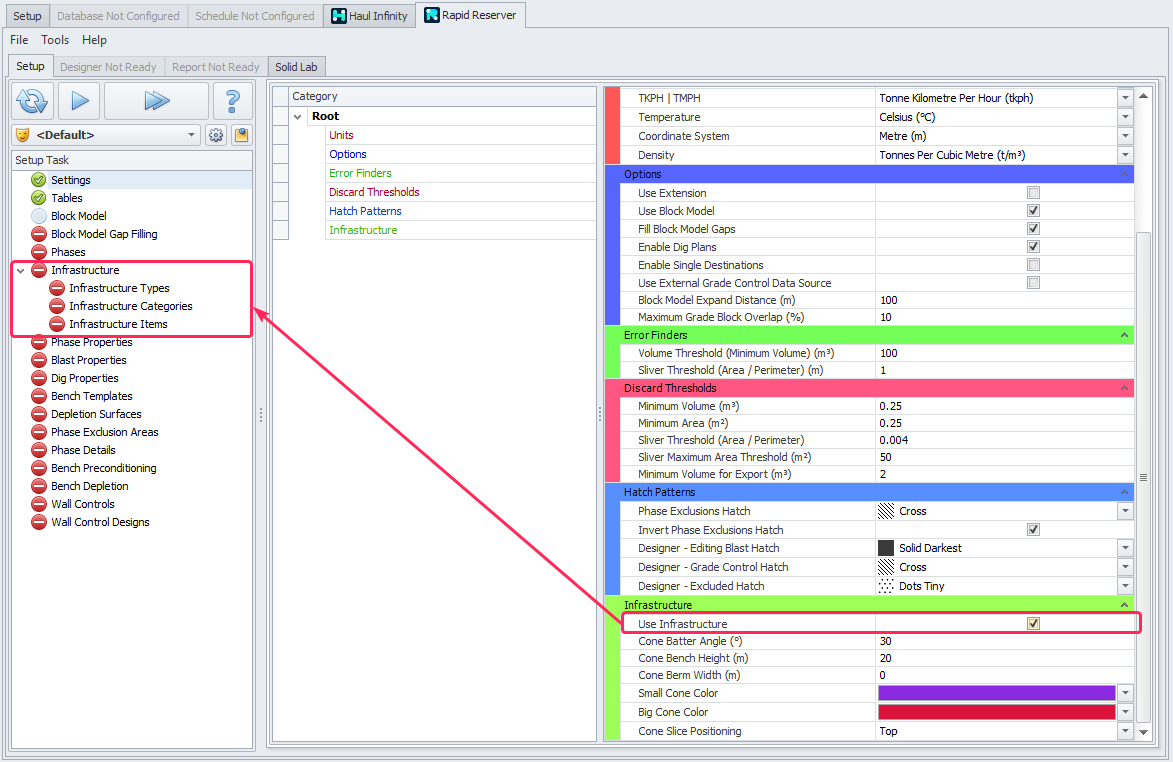Open help with the question mark icon

click(x=232, y=101)
